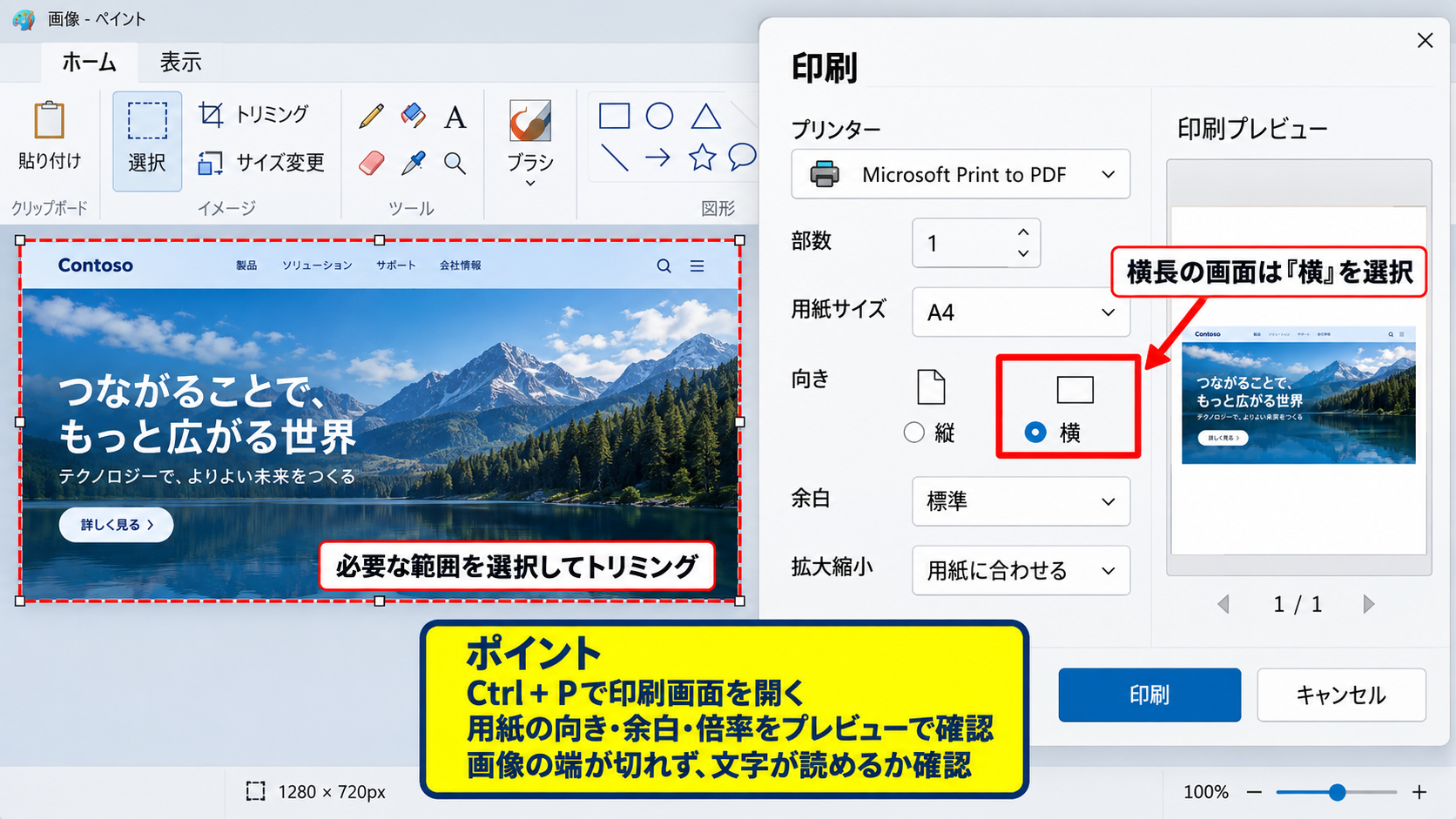This screenshot has width=1456, height=819.
Task: Choose the Arrow shape
Action: pyautogui.click(x=657, y=158)
